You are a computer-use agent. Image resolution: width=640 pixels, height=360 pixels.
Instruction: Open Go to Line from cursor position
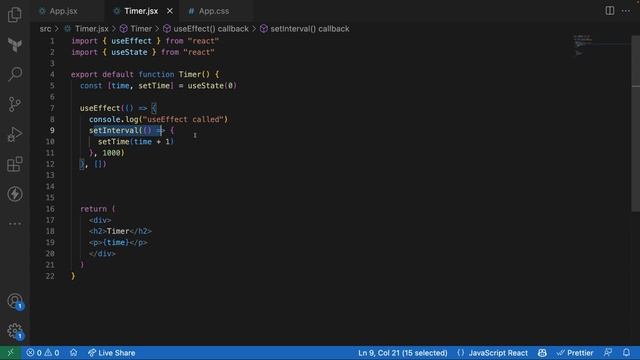coord(402,353)
